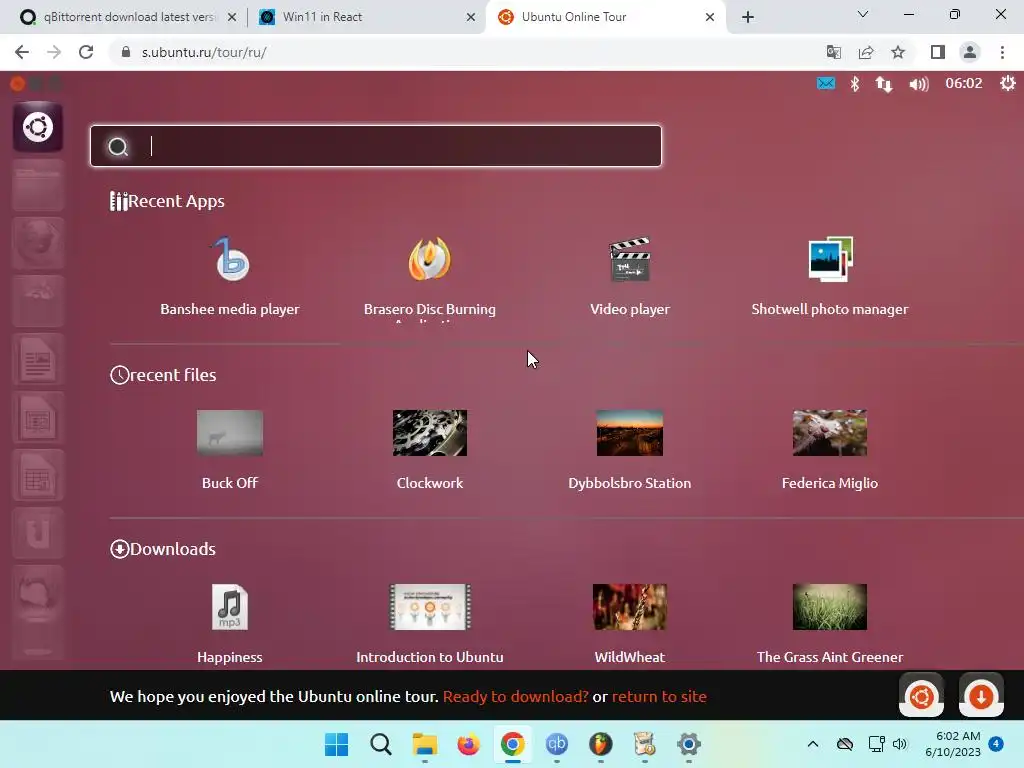1024x768 pixels.
Task: Click the red close dot in Ubuntu panel
Action: tap(18, 83)
